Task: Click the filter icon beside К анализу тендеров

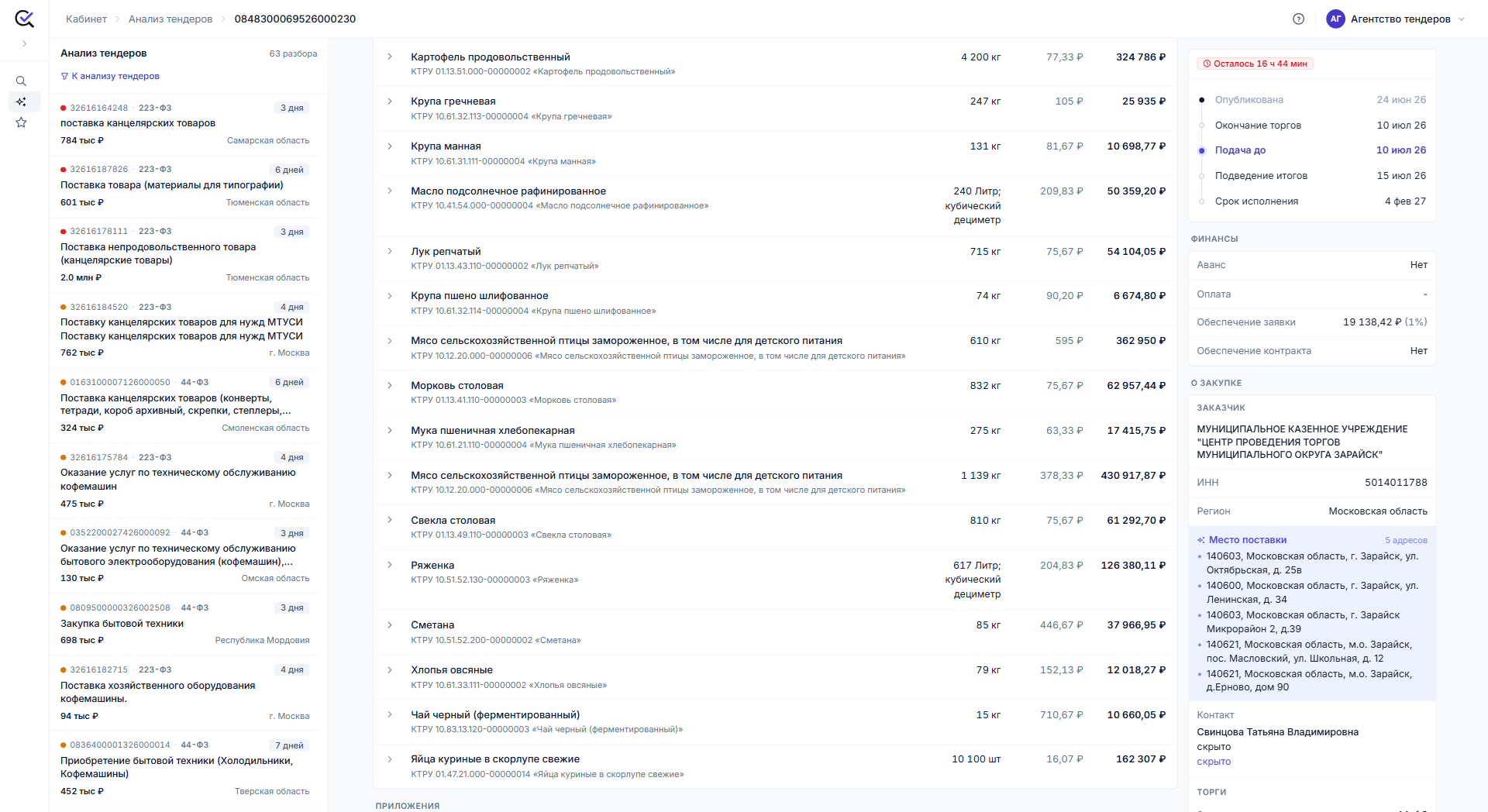Action: click(x=64, y=76)
